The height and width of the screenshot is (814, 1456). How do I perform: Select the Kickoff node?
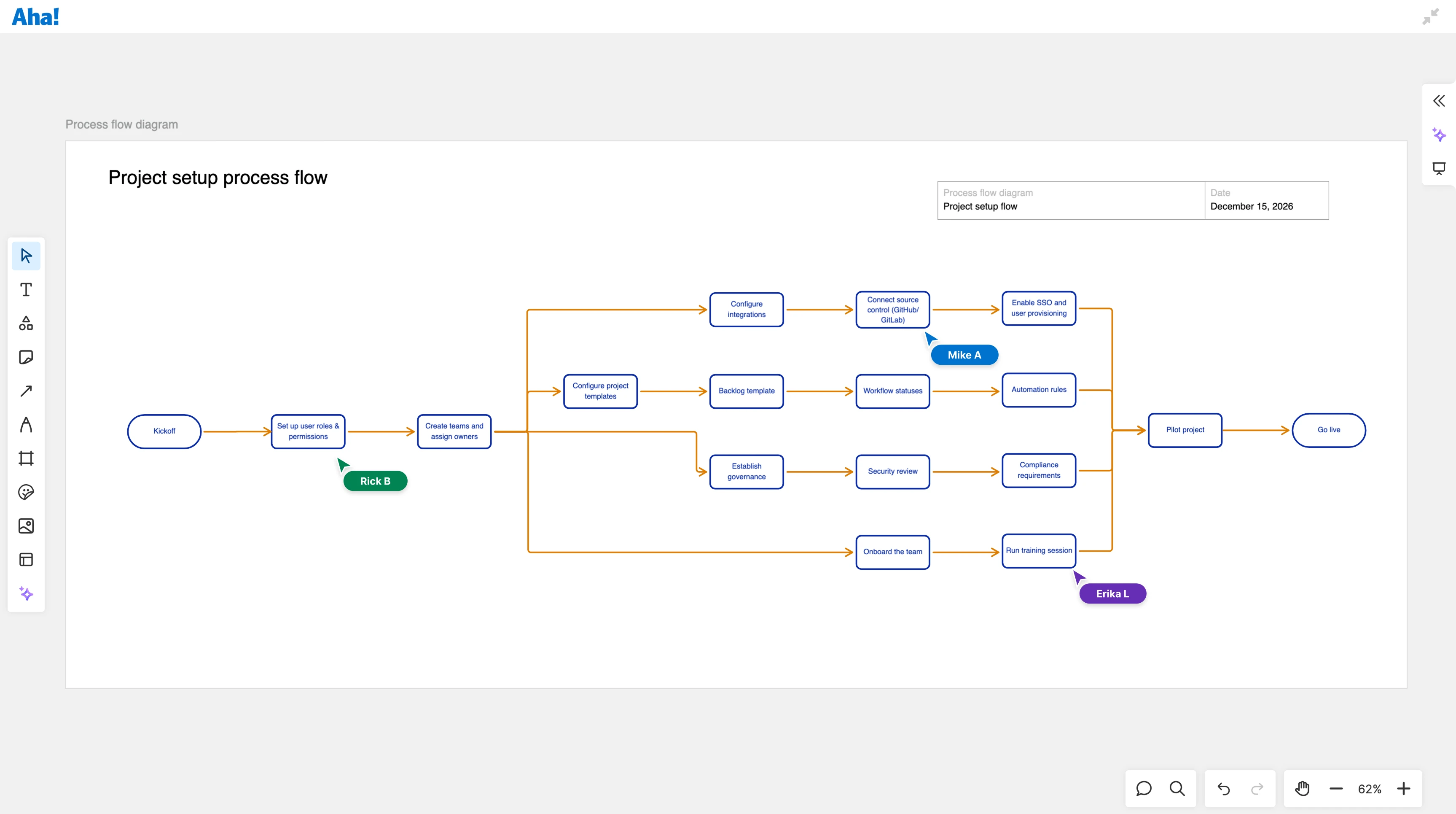point(164,431)
